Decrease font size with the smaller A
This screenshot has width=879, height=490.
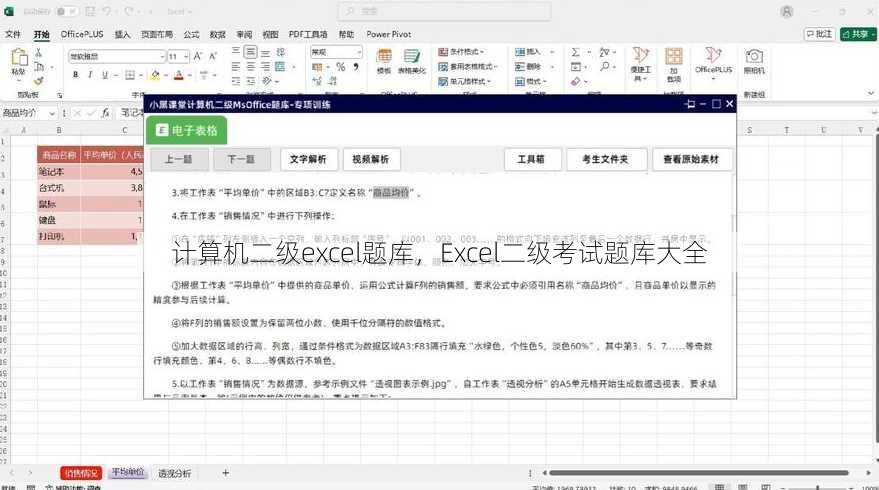point(213,56)
